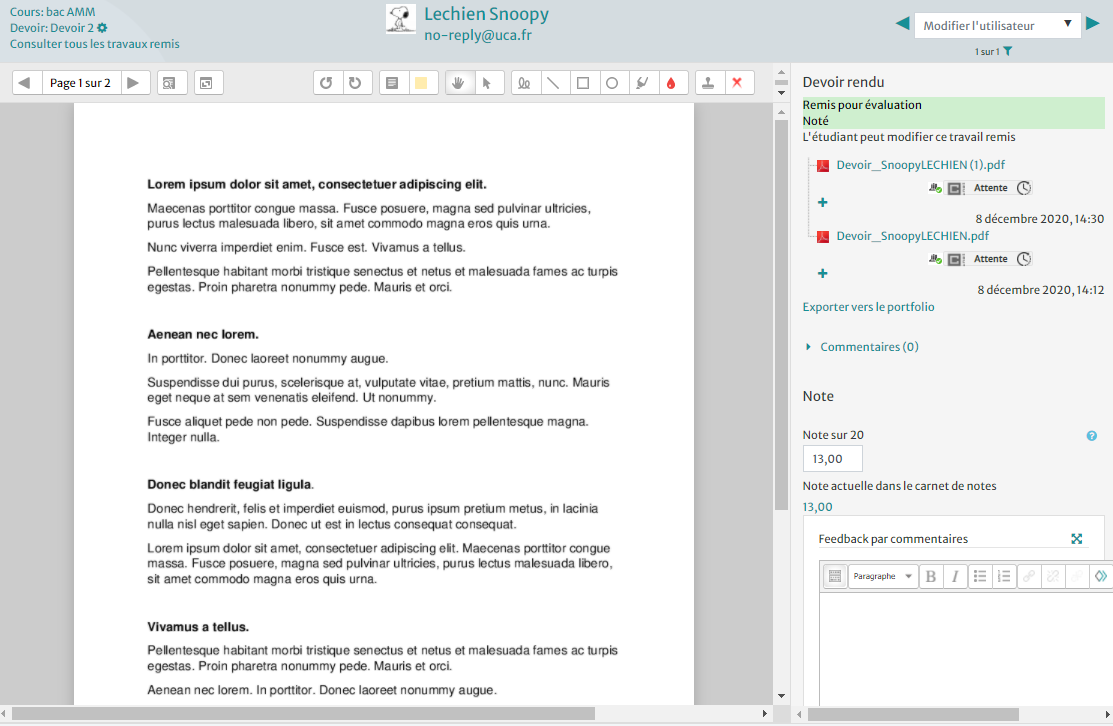The image size is (1113, 726).
Task: Open the yellow comment colour picker
Action: coord(421,83)
